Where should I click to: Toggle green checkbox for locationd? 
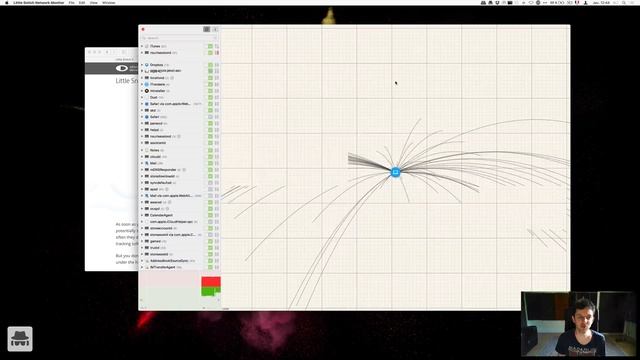210,78
